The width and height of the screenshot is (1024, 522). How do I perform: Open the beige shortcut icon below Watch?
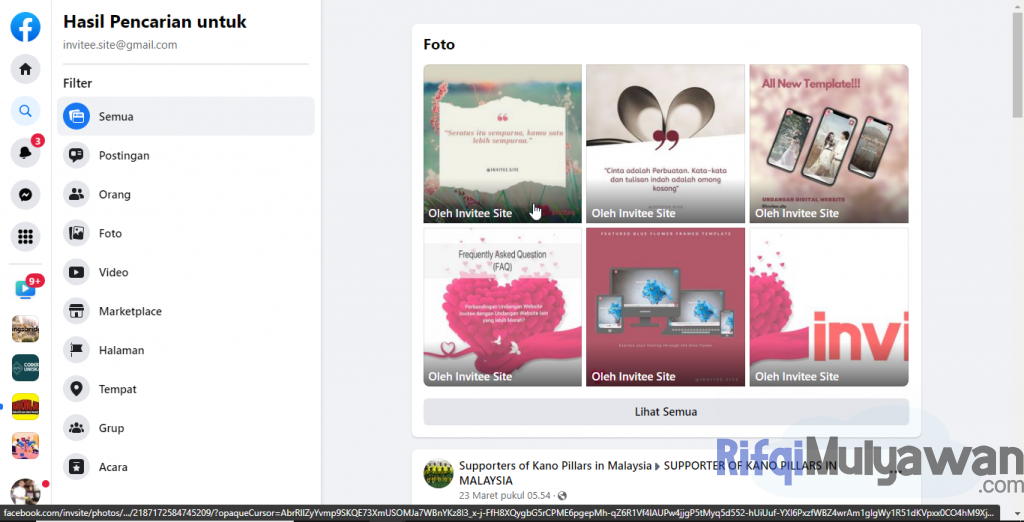click(25, 329)
